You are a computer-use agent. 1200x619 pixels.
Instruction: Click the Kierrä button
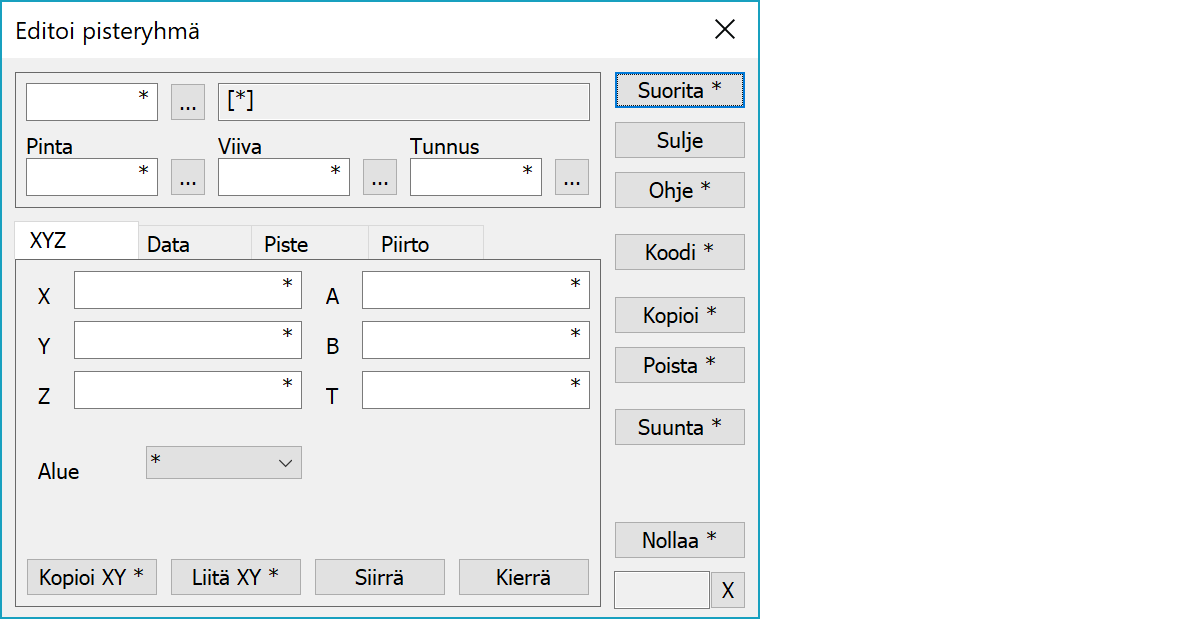coord(523,577)
